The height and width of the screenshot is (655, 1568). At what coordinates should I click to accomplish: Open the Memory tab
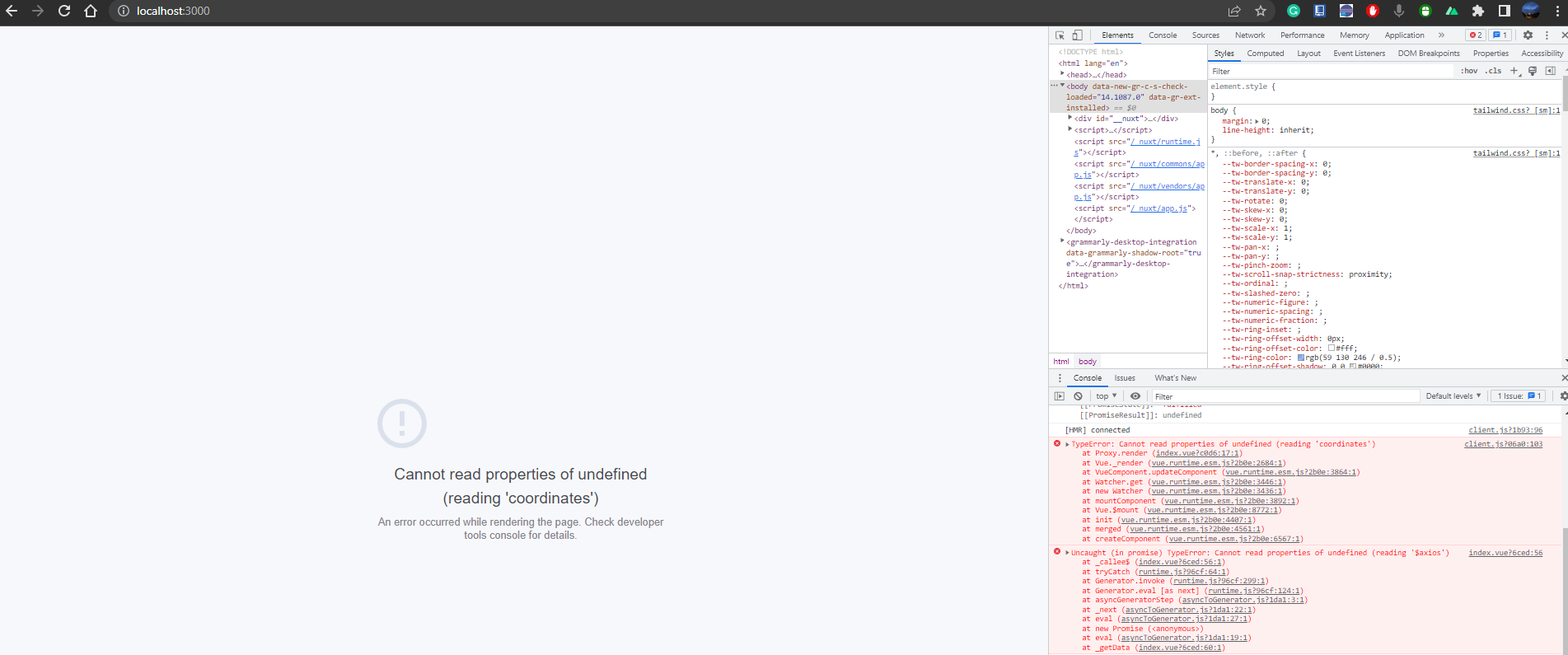pyautogui.click(x=1354, y=35)
